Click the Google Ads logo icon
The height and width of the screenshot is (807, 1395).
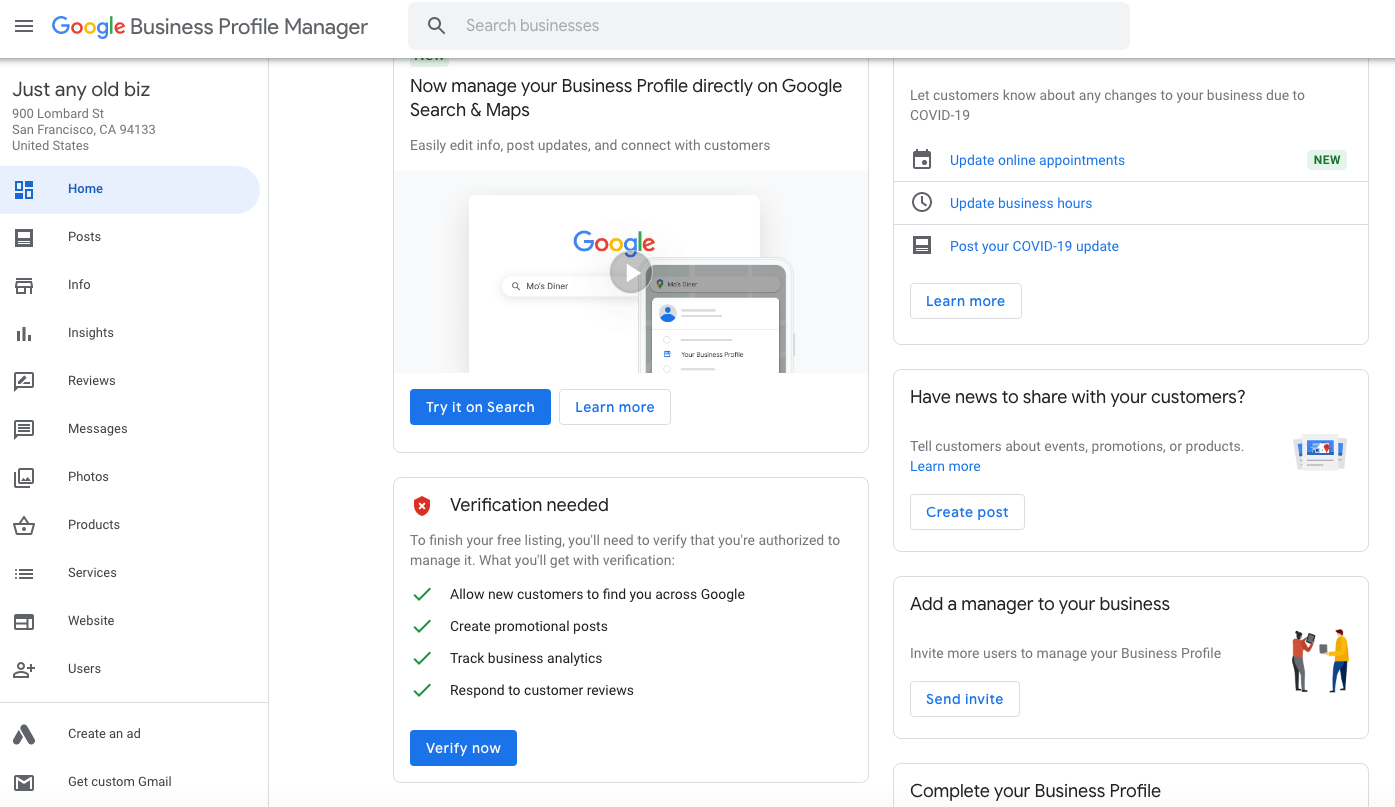(24, 735)
